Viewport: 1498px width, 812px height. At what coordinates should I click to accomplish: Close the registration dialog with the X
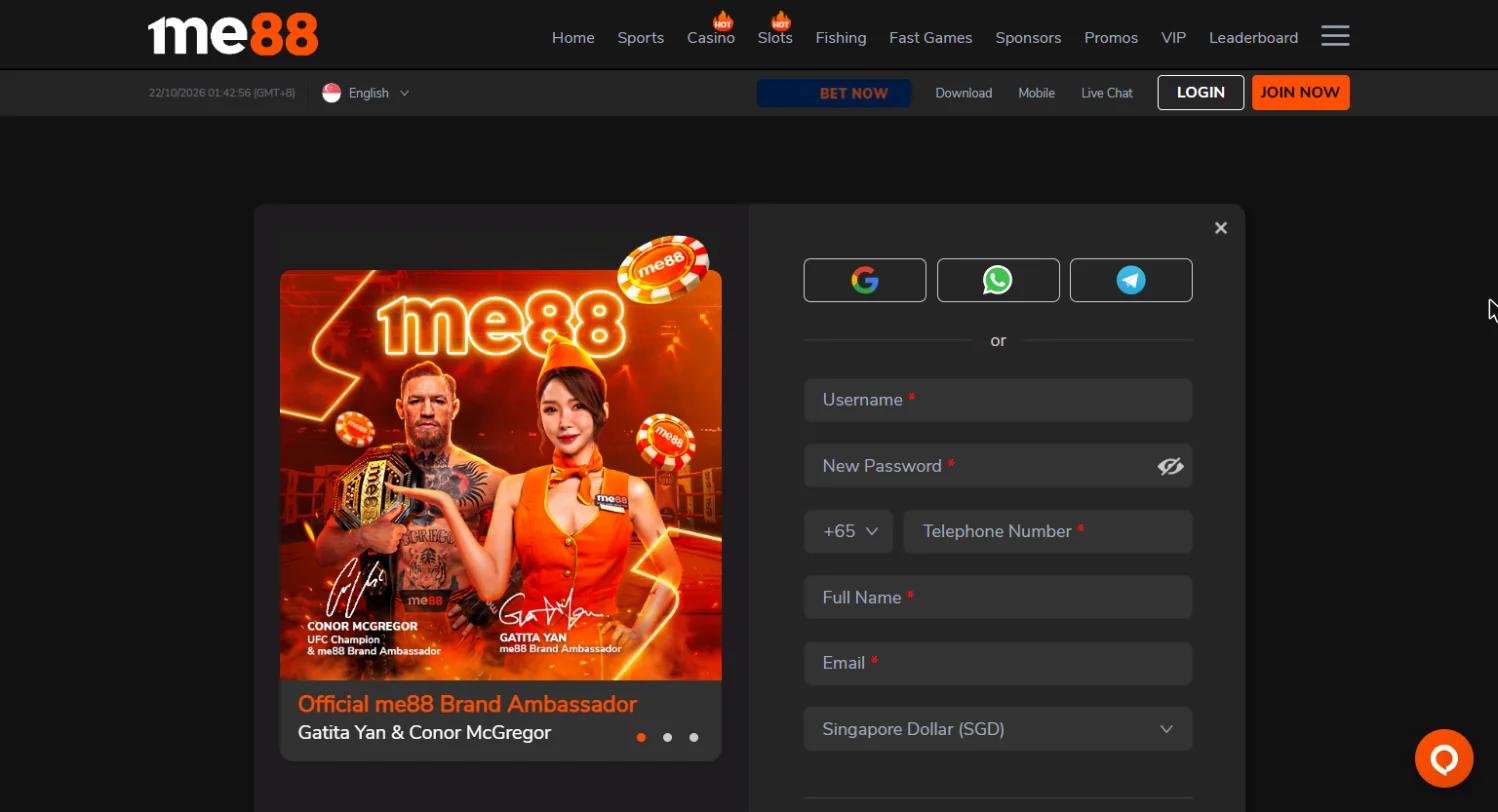(x=1220, y=228)
